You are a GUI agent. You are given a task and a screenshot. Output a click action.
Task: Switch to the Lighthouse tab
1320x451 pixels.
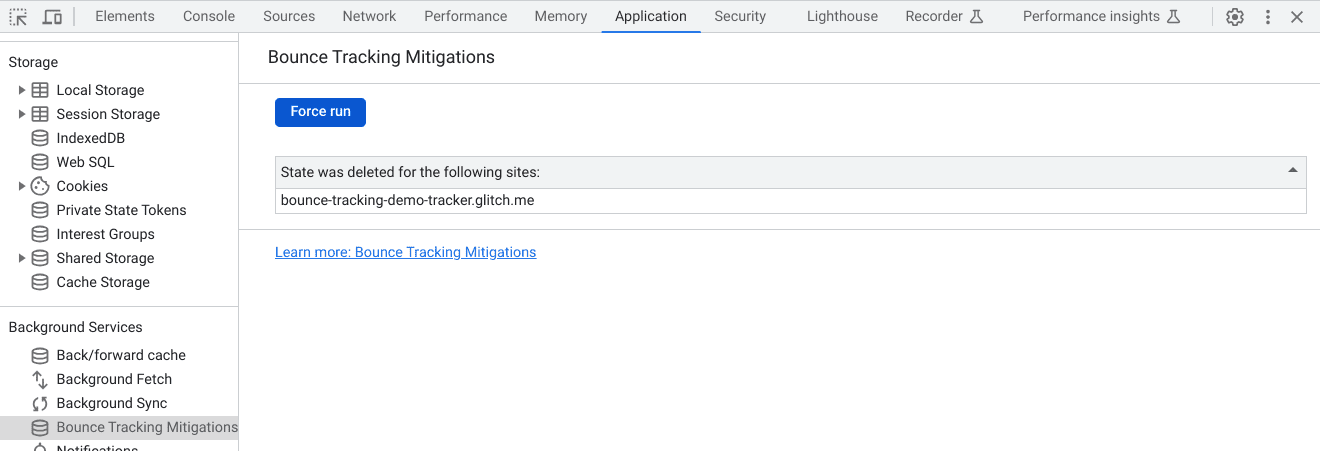(842, 17)
